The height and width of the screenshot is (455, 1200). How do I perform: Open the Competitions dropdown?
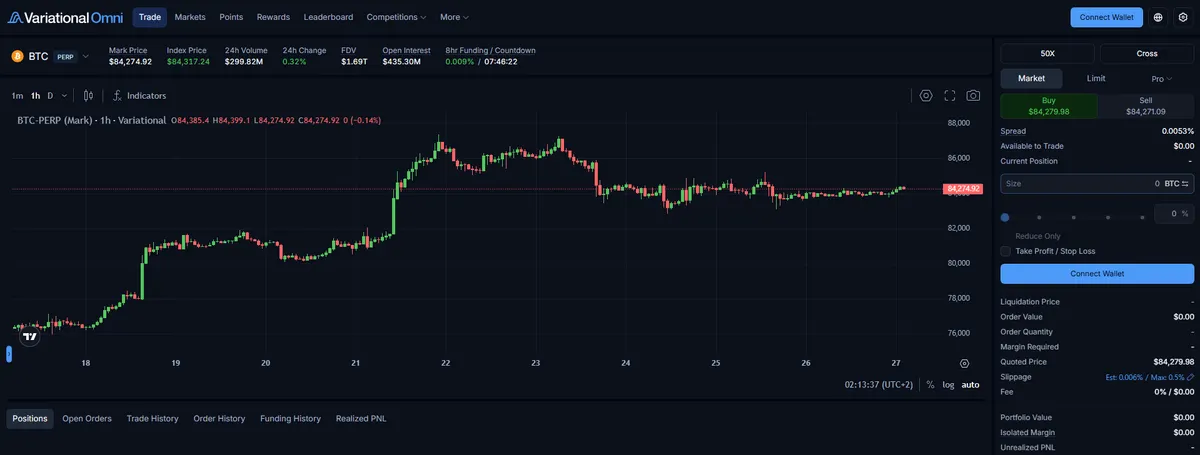[x=396, y=17]
